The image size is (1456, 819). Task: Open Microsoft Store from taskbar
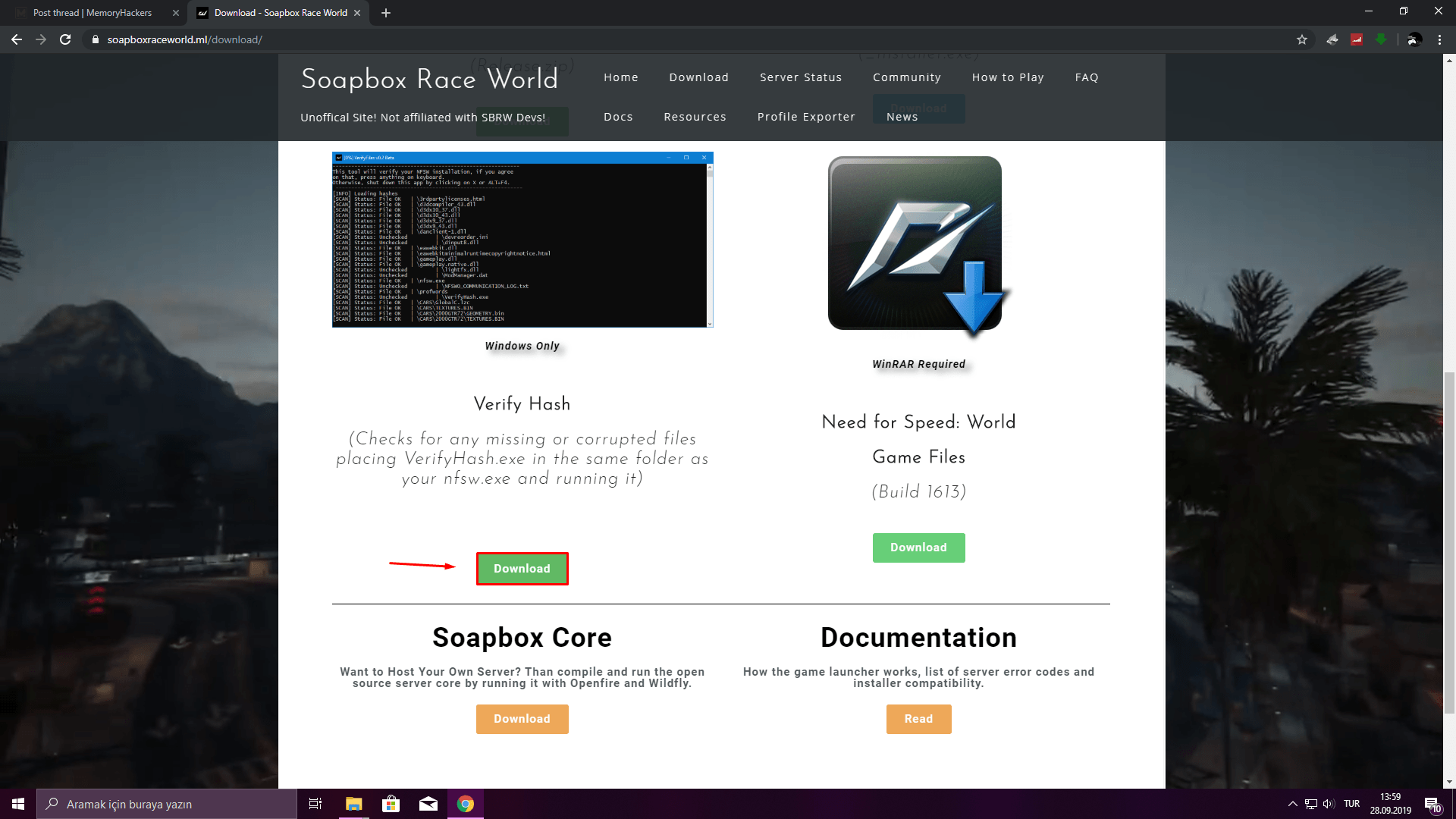point(391,804)
